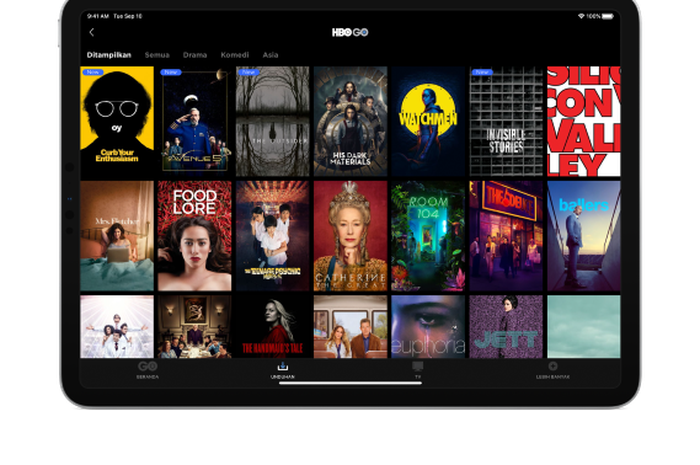The width and height of the screenshot is (700, 465).
Task: Open the Jett poster
Action: coord(506,327)
